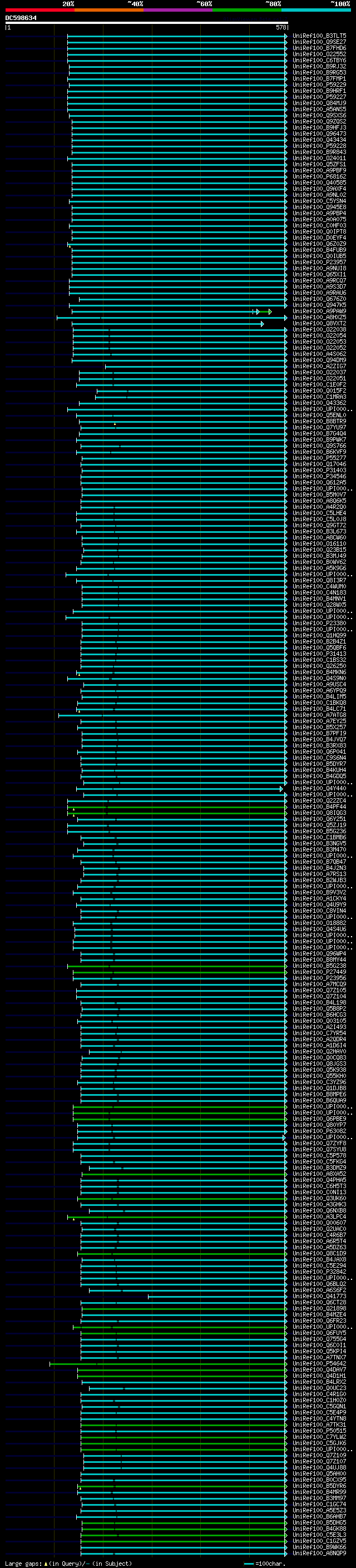Select the UniRef100_C5YSN4 label
Image resolution: width=356 pixels, height=1568 pixels.
pos(319,201)
